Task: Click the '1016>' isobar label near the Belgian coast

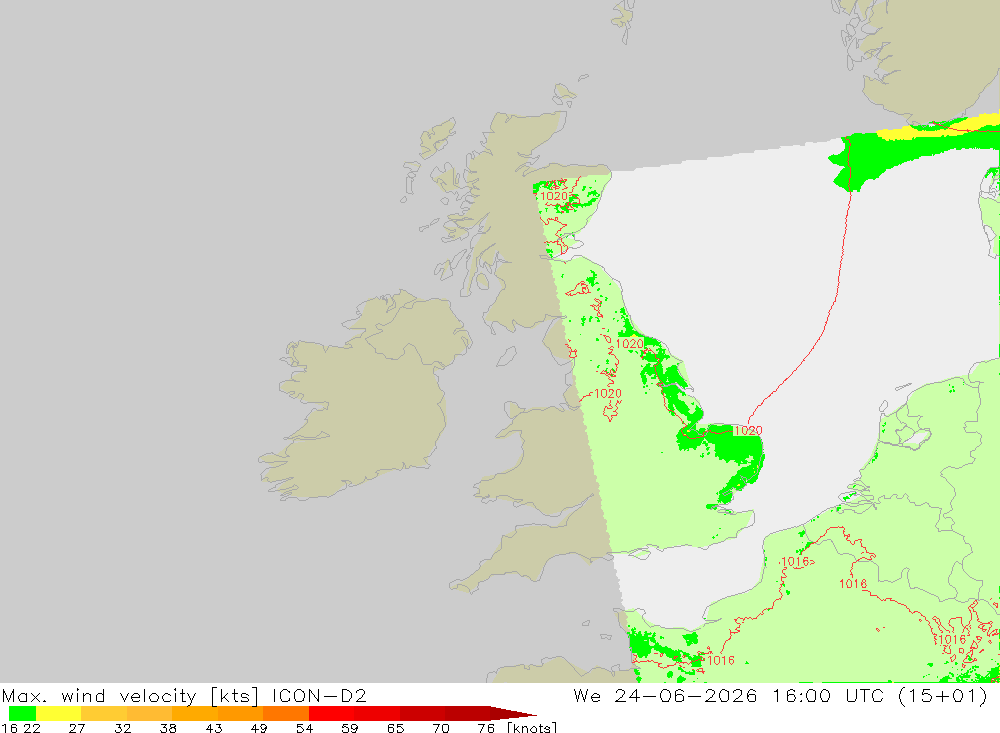Action: tap(797, 562)
